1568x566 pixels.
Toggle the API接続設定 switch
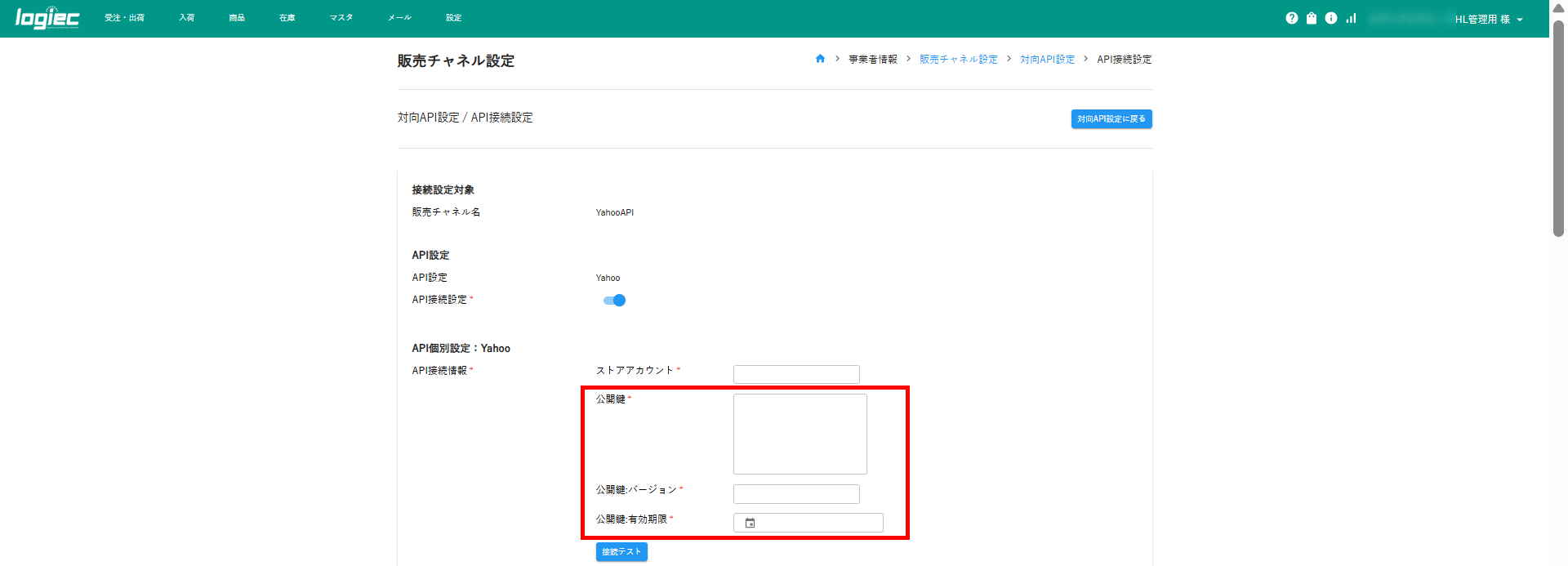(614, 301)
